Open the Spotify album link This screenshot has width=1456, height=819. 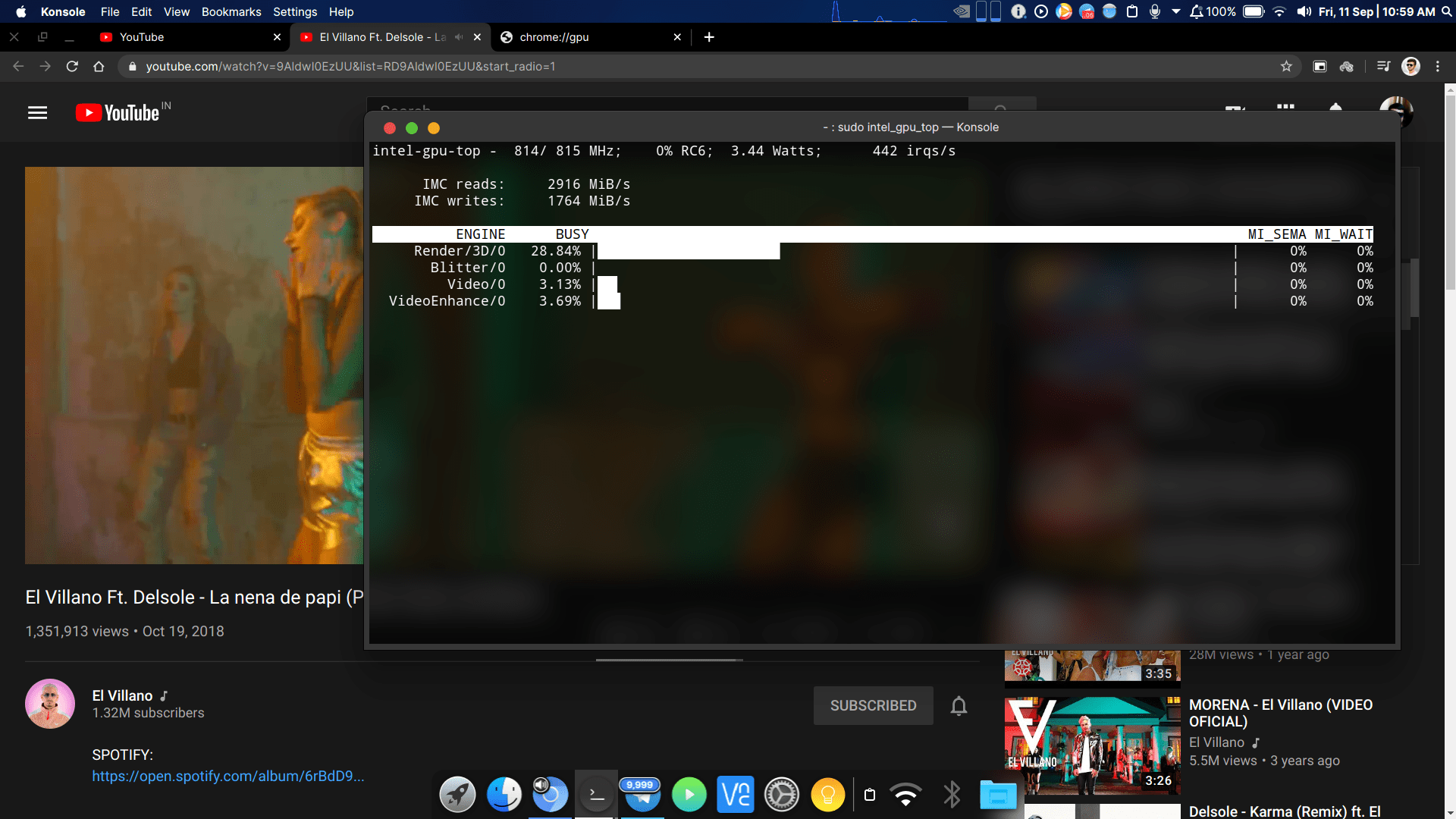click(x=227, y=776)
